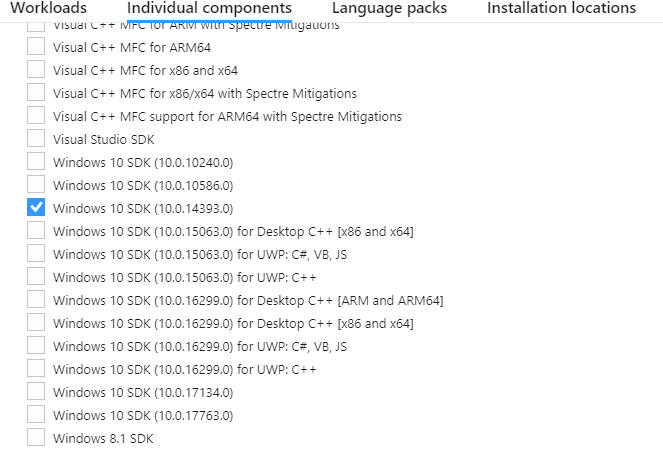This screenshot has width=663, height=450.
Task: Switch to the Workloads tab
Action: (56, 8)
